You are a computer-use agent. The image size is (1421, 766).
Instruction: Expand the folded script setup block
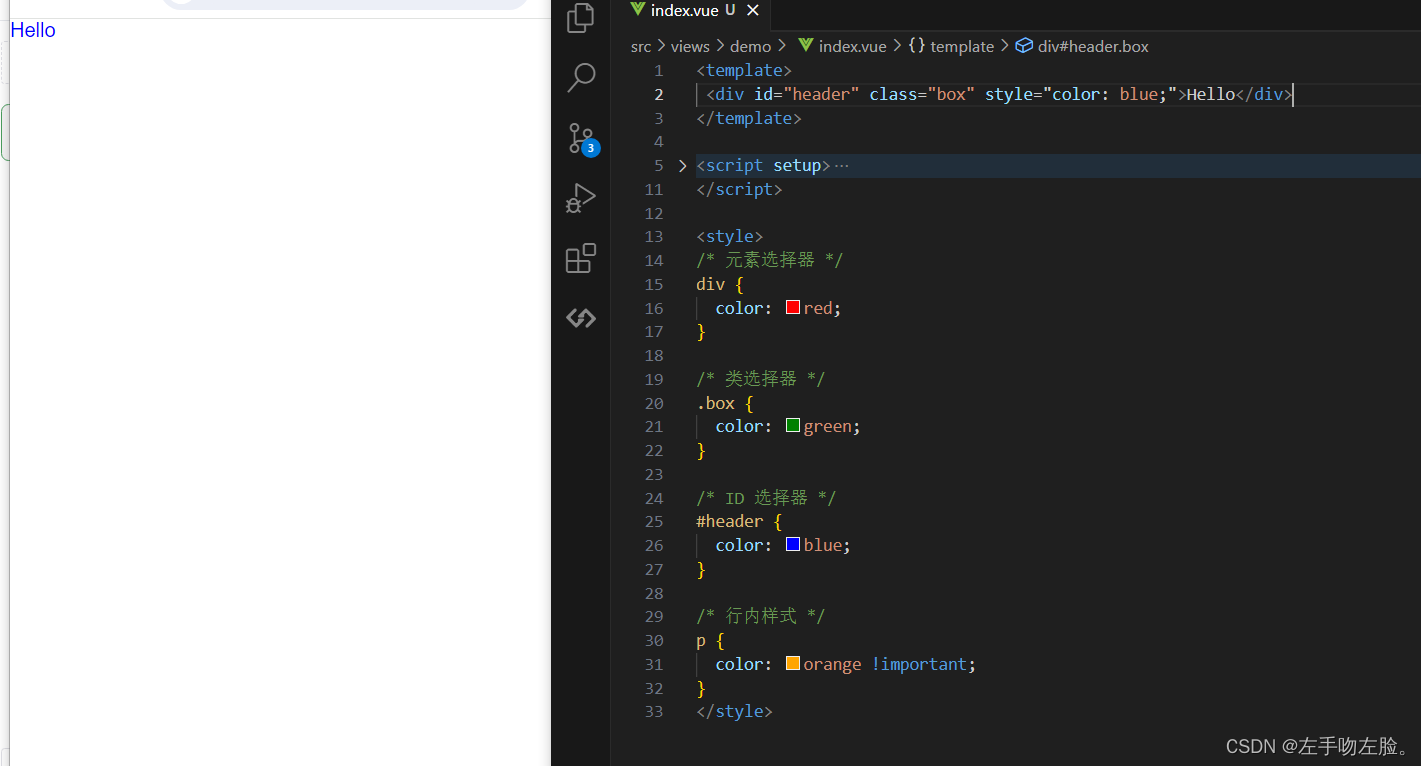point(682,166)
